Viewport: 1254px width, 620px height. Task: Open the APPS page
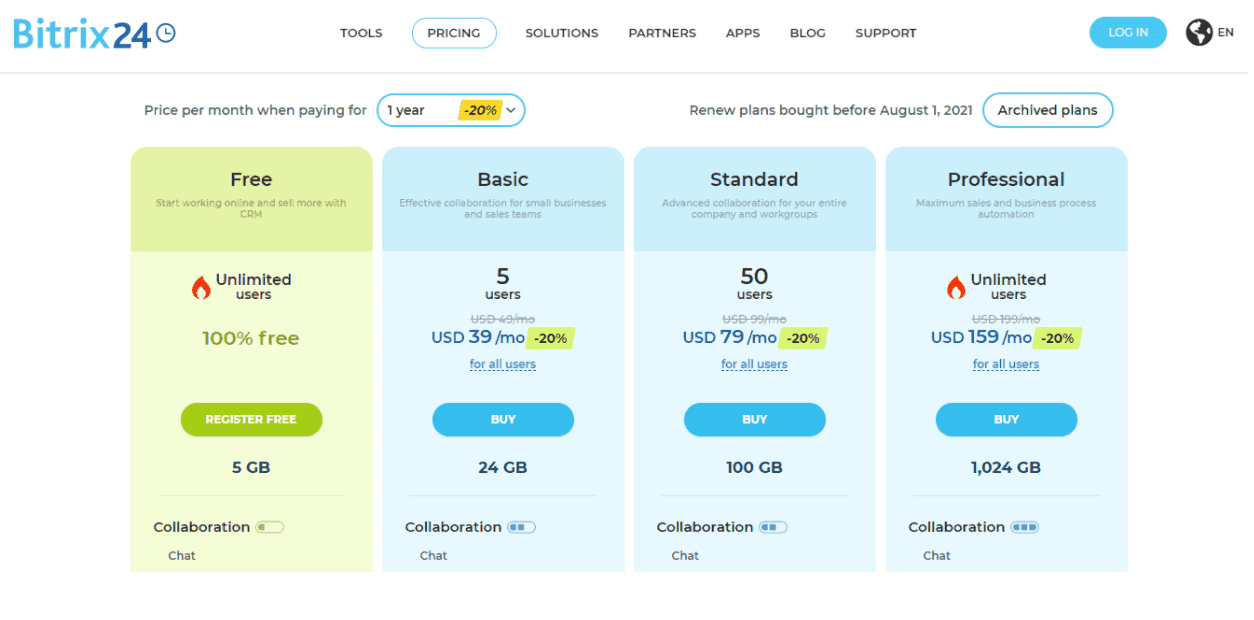(743, 32)
